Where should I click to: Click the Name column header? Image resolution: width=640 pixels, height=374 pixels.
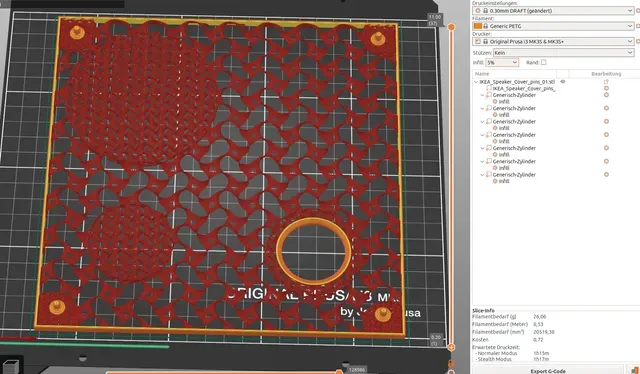click(x=482, y=74)
